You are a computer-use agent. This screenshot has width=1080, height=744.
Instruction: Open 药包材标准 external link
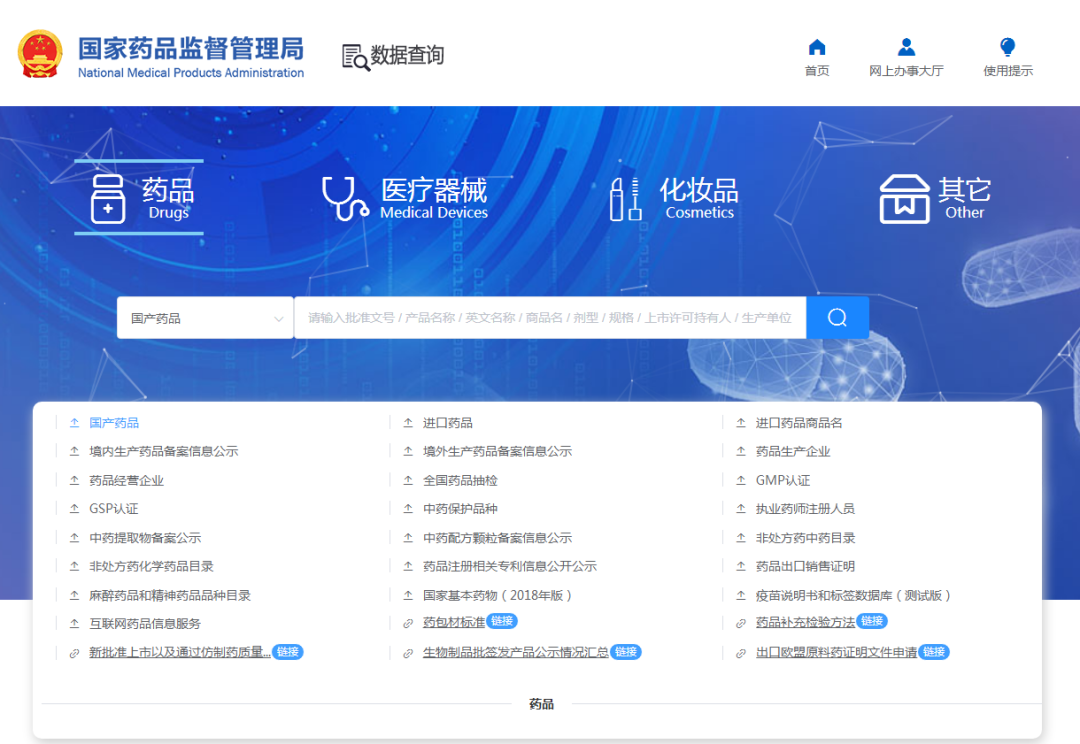pyautogui.click(x=454, y=622)
